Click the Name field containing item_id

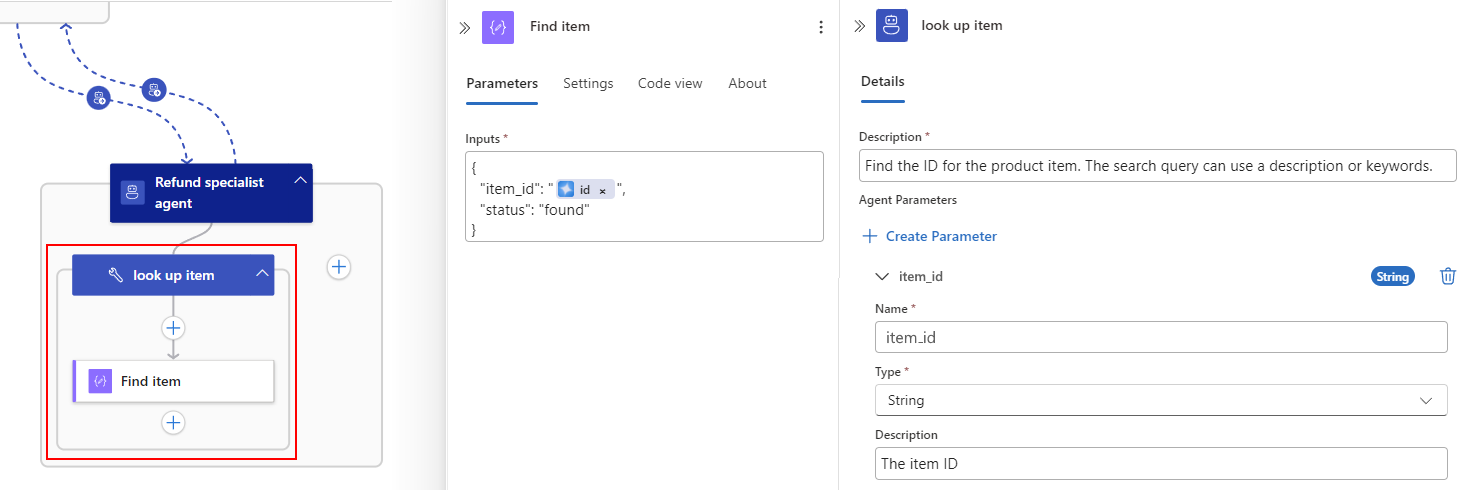(x=1160, y=337)
